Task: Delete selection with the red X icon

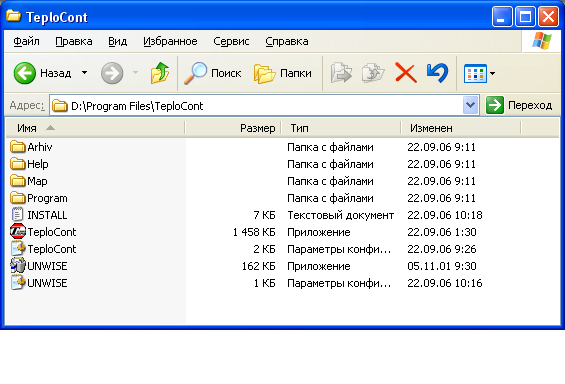Action: 406,73
